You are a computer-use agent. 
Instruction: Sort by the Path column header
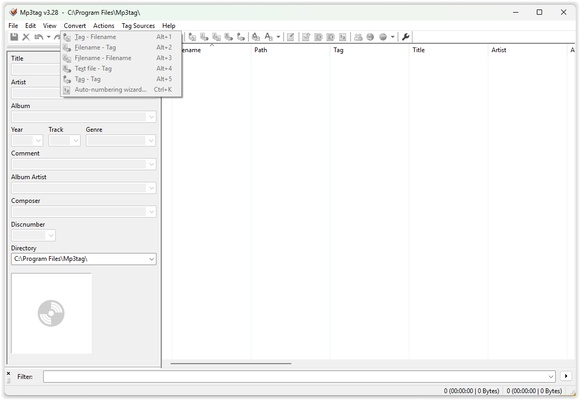290,50
